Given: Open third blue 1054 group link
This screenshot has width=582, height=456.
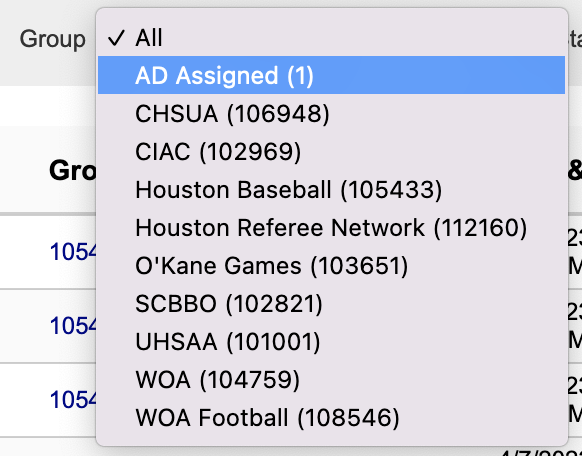Looking at the screenshot, I should click(73, 400).
